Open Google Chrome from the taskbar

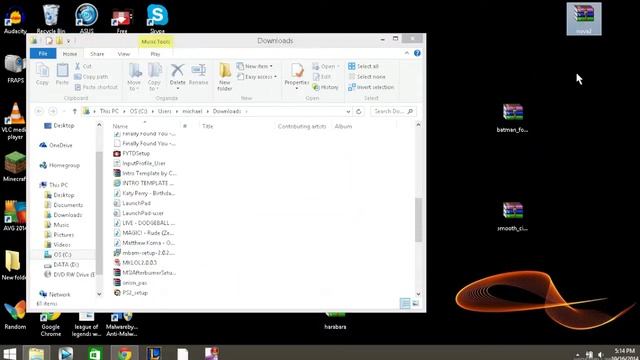coord(124,353)
